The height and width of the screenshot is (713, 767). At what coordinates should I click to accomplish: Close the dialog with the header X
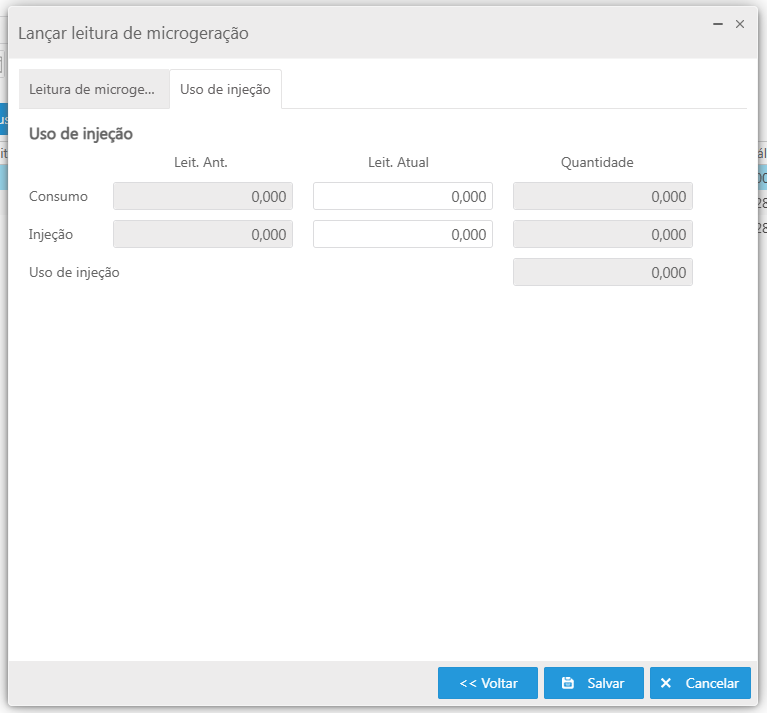[x=740, y=23]
